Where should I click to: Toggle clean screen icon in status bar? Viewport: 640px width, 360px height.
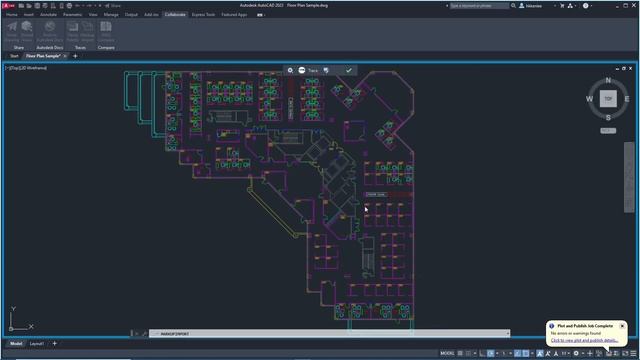coord(625,353)
